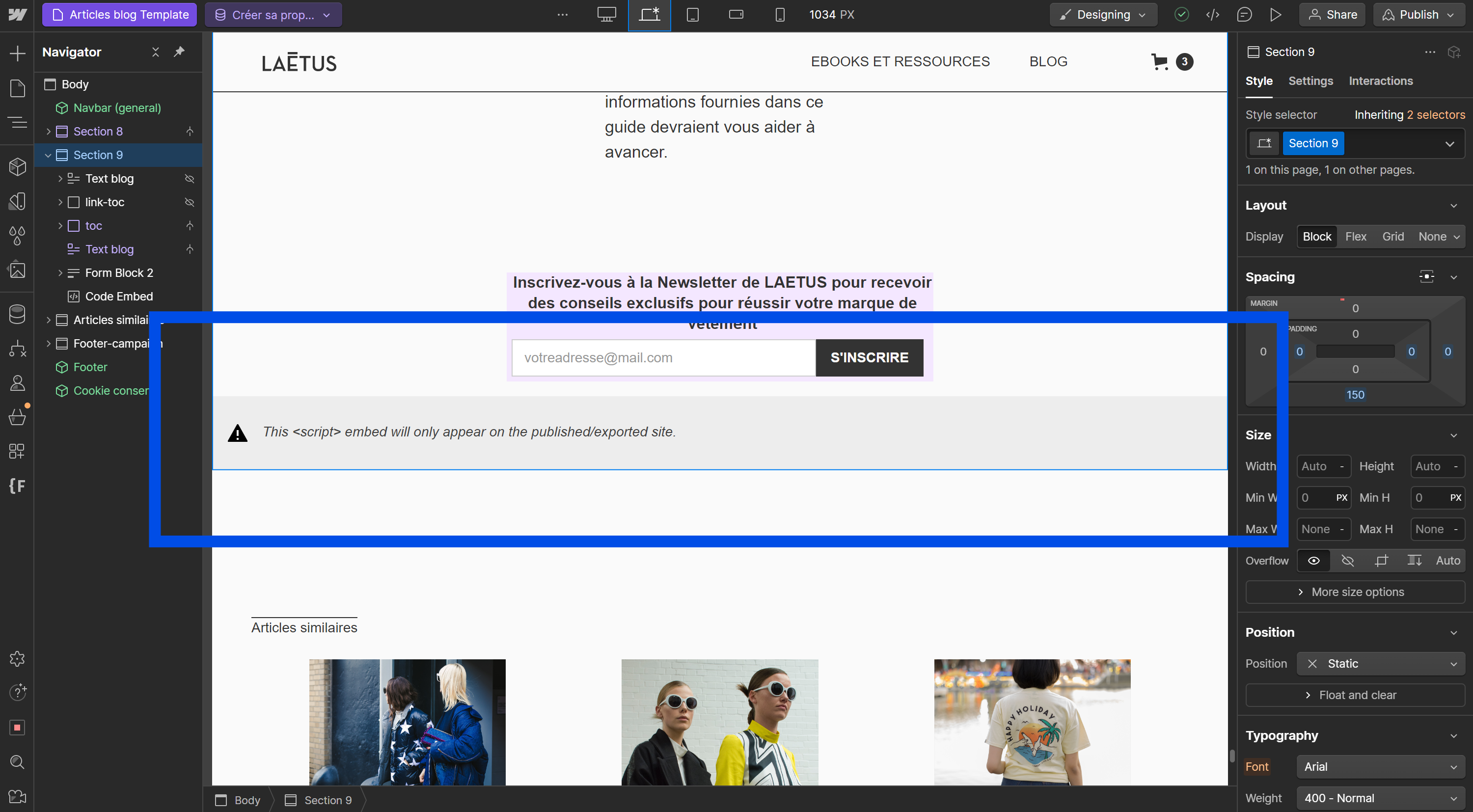Image resolution: width=1473 pixels, height=812 pixels.
Task: Click the votreadresse@mail.com email field
Action: point(663,358)
